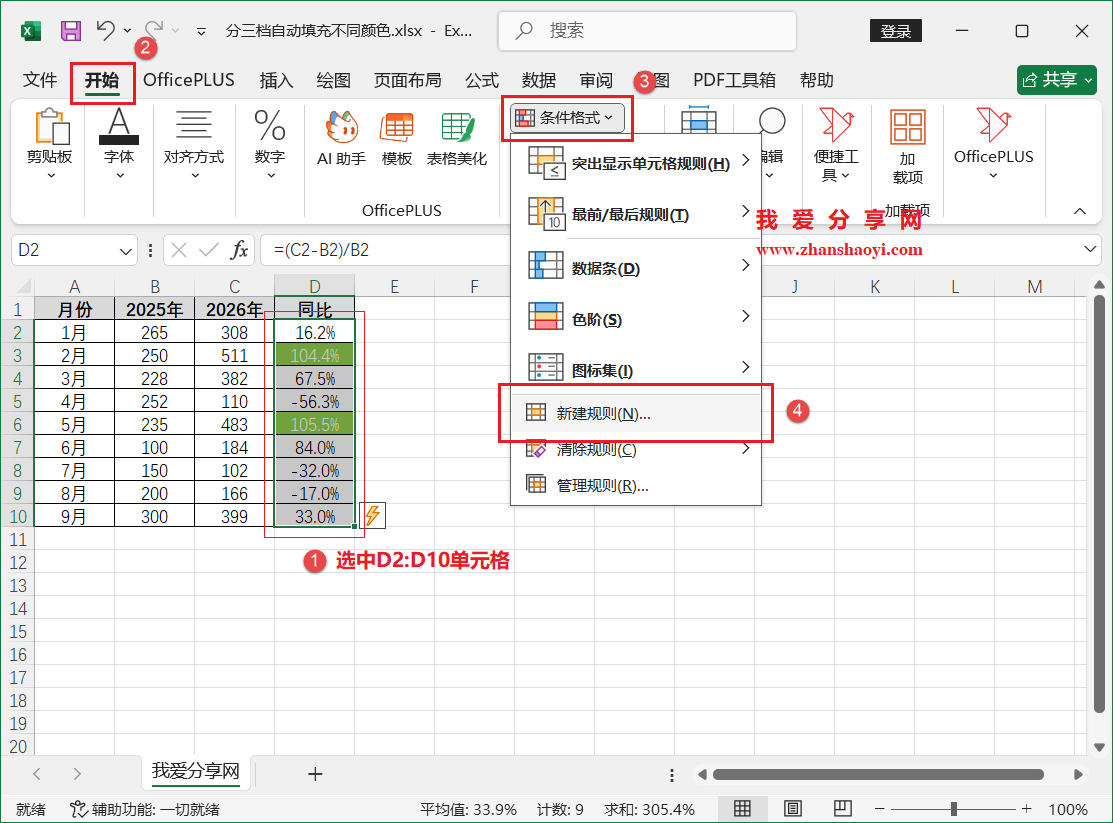
Task: Open the font (字体) group
Action: 119,144
